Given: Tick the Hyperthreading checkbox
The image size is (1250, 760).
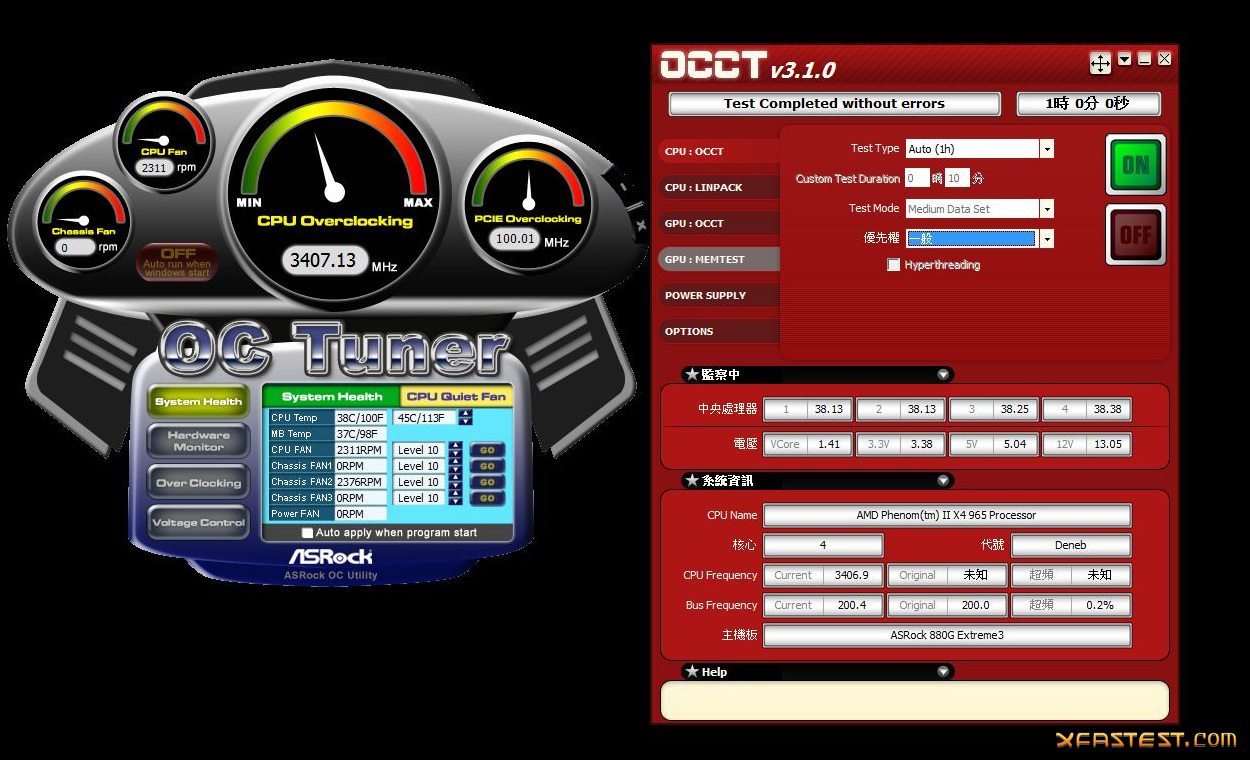Looking at the screenshot, I should 894,265.
